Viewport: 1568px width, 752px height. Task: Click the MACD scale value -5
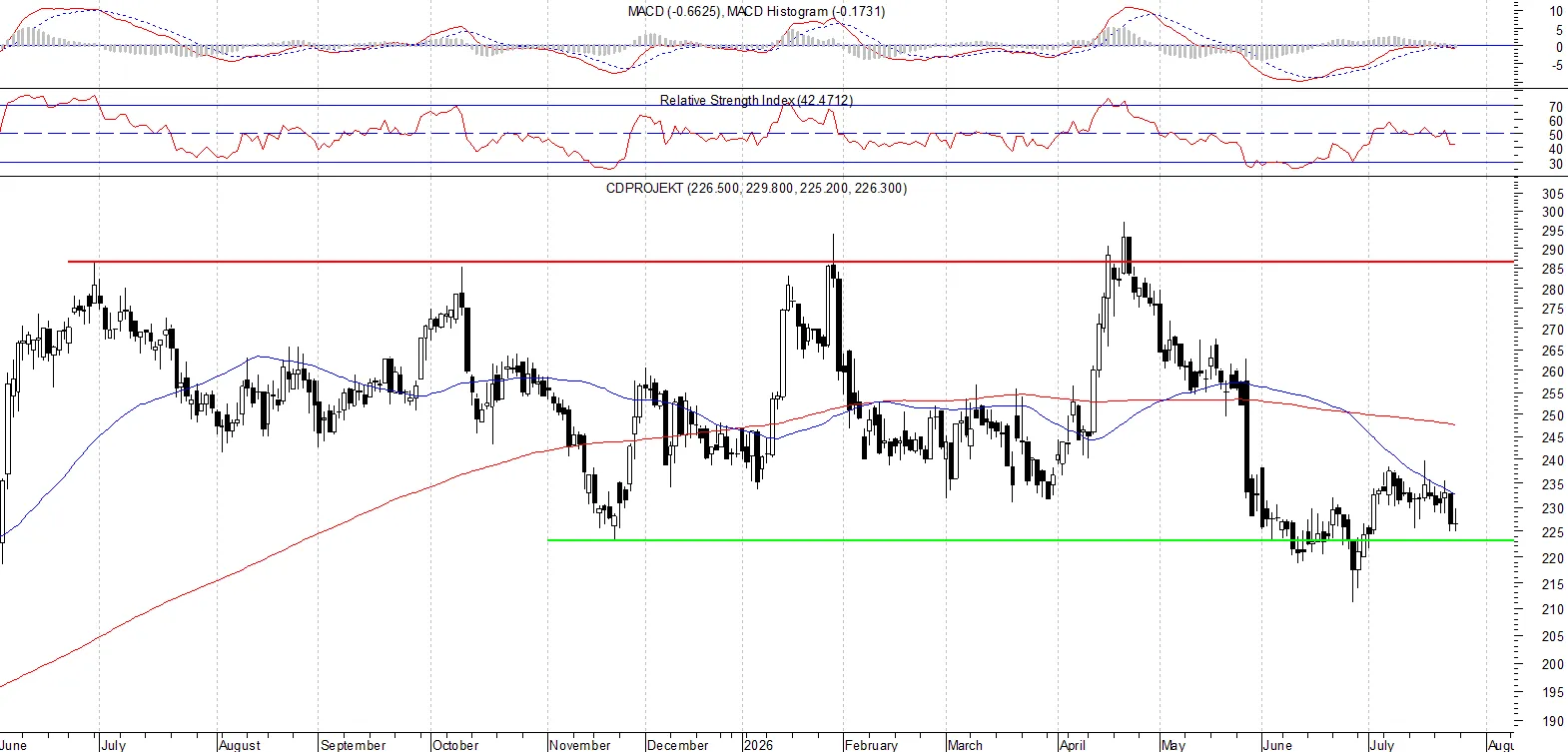1557,66
